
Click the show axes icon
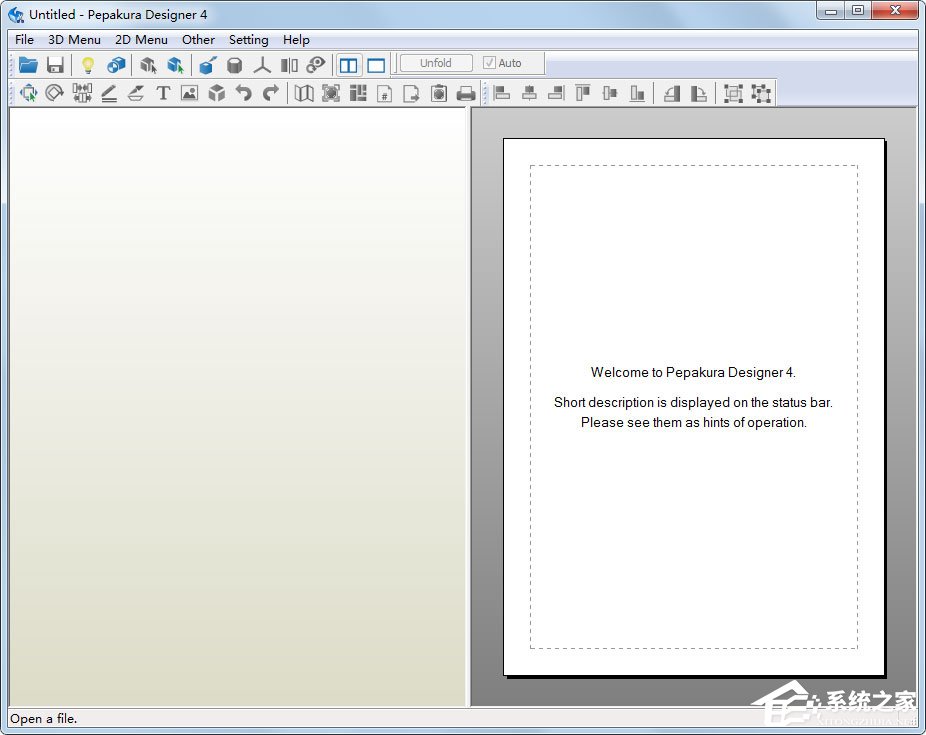click(262, 65)
